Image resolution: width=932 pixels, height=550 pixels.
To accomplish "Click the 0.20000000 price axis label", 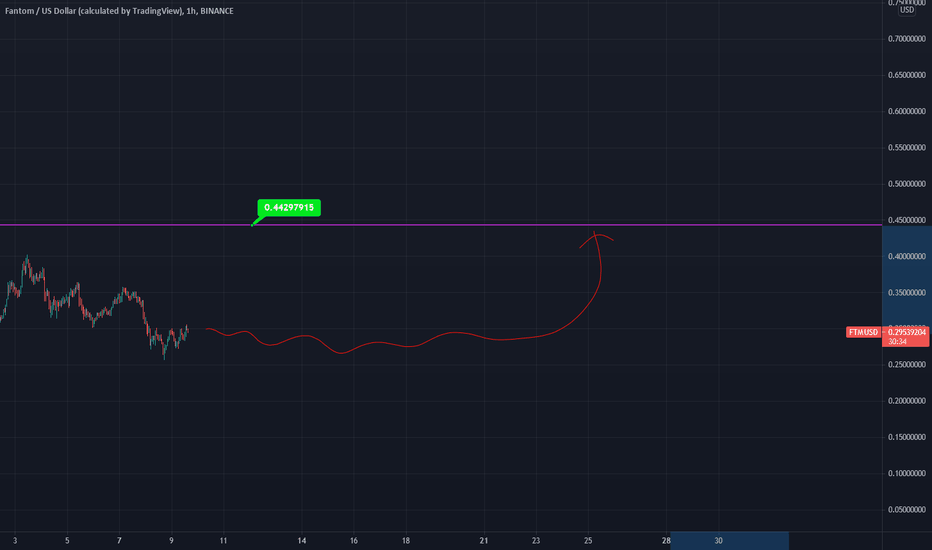I will coord(906,401).
